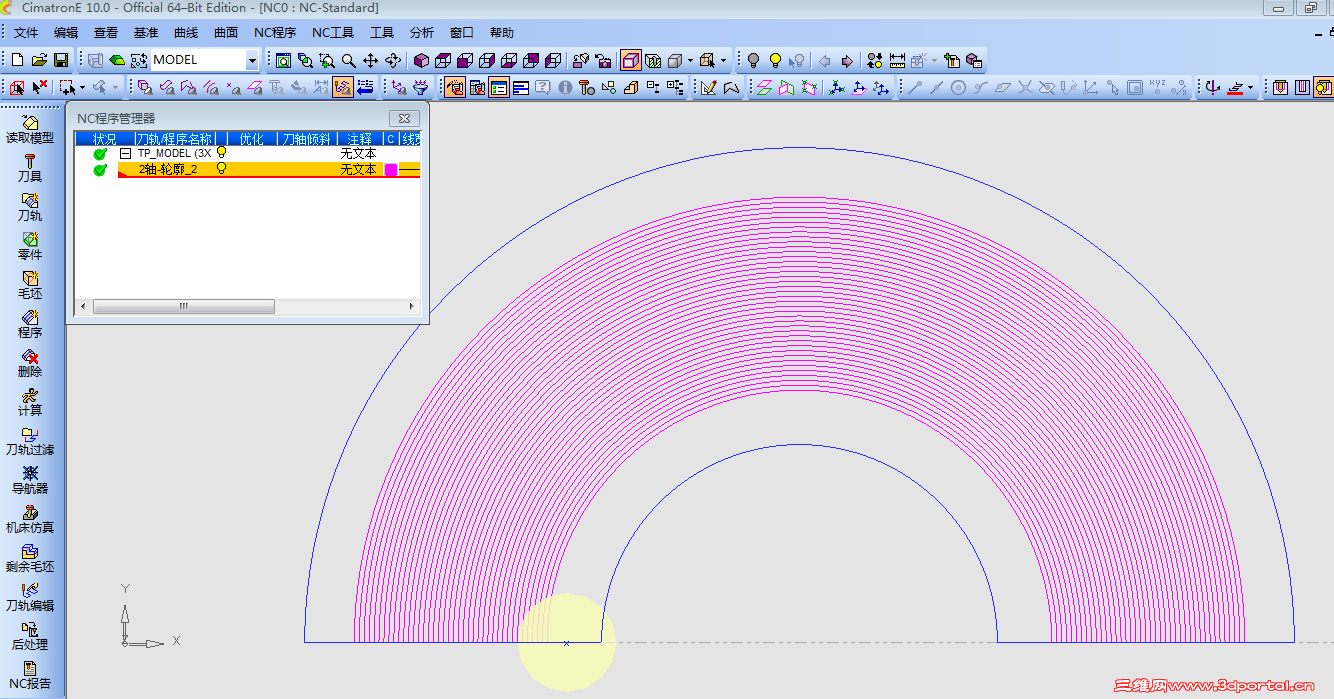Viewport: 1334px width, 699px height.
Task: Open the NC报告 report
Action: click(x=30, y=675)
